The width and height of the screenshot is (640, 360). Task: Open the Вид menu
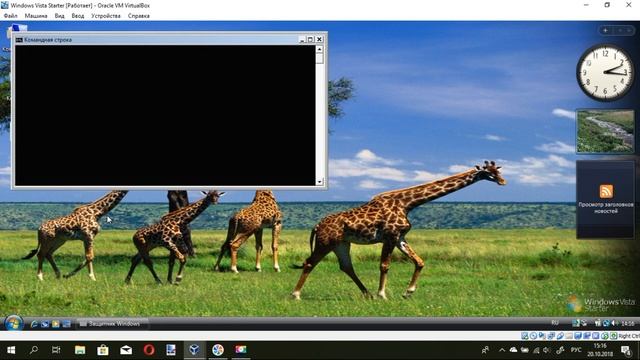point(60,16)
